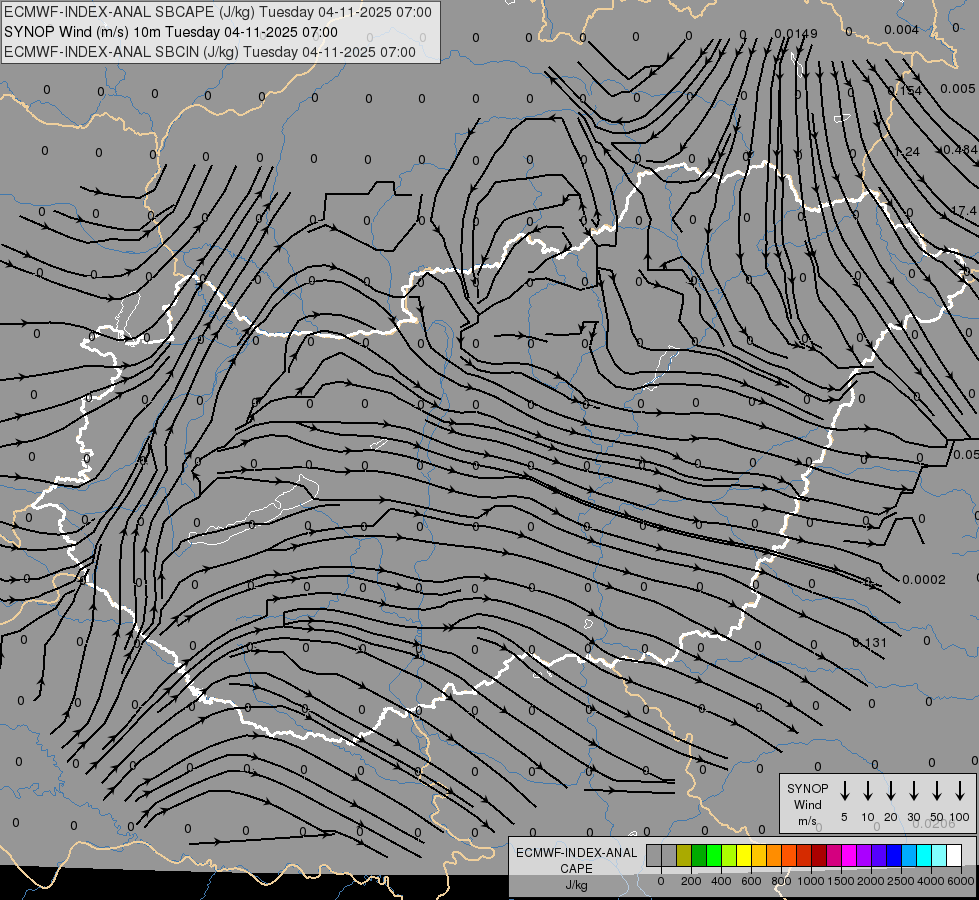Pick the white swatch before 6000
This screenshot has width=979, height=900.
click(x=953, y=855)
